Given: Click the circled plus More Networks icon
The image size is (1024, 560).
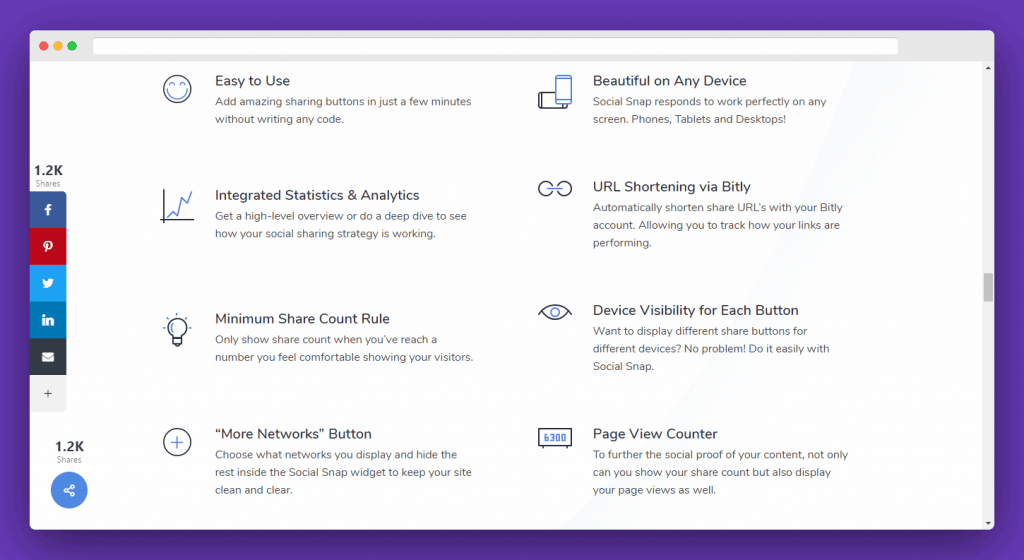Looking at the screenshot, I should 177,443.
